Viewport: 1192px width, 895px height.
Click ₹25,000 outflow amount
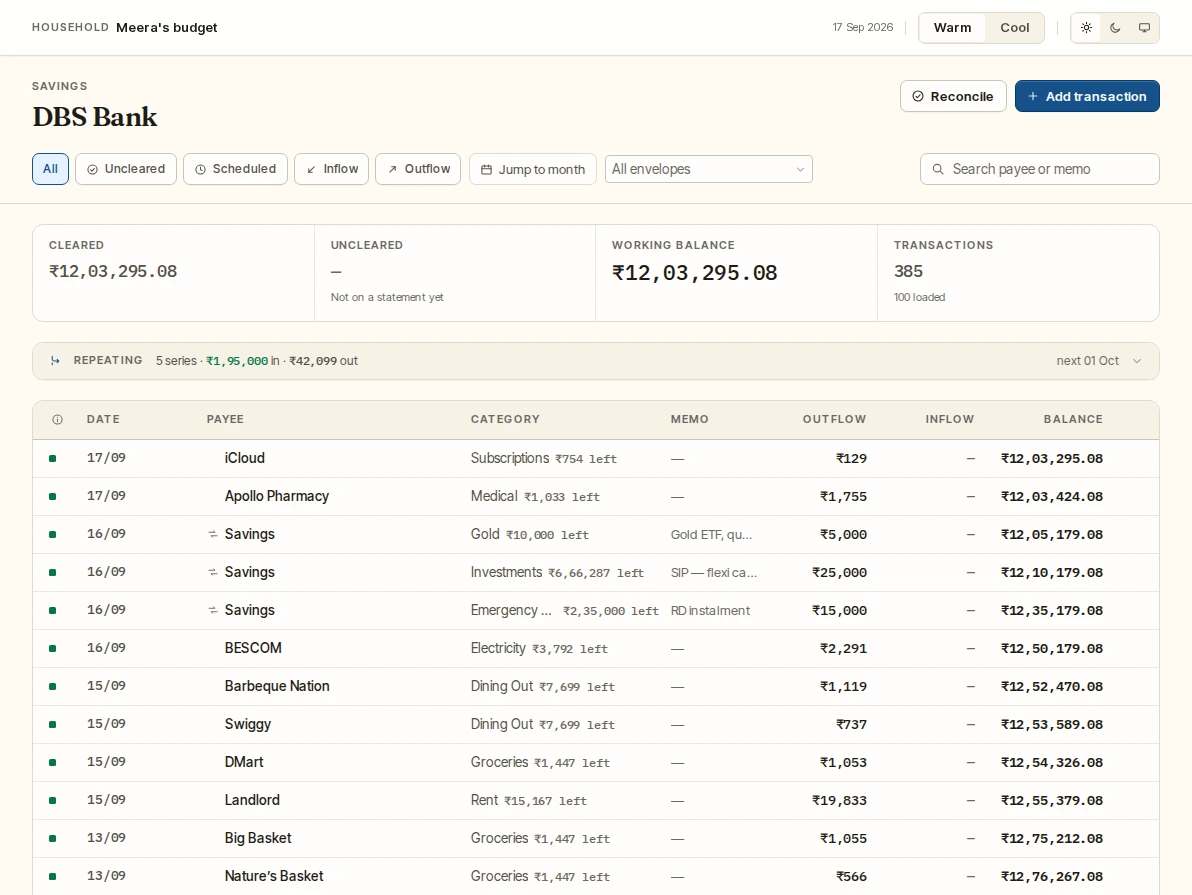pos(839,573)
